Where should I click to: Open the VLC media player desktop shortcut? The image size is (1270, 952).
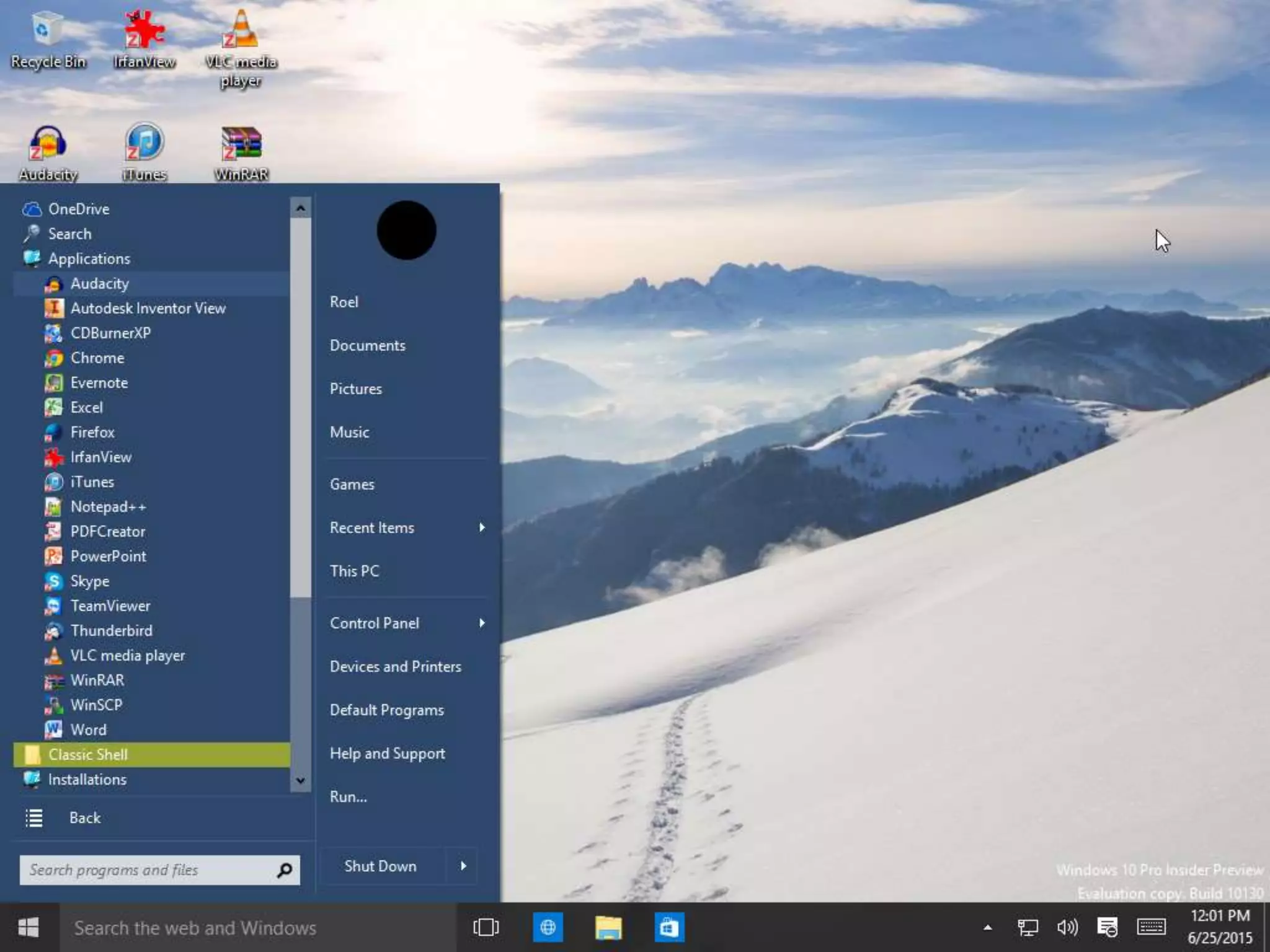241,50
